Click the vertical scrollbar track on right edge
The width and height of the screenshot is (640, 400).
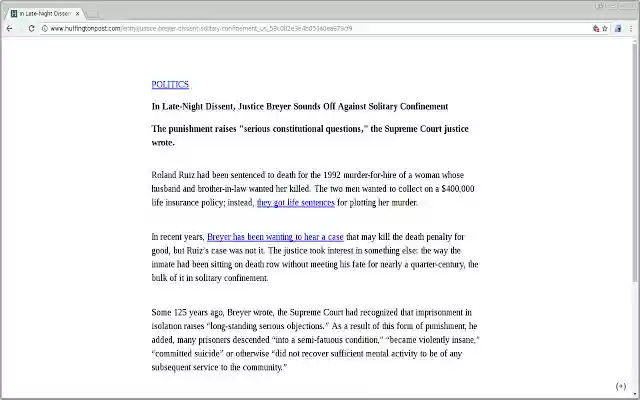635,250
